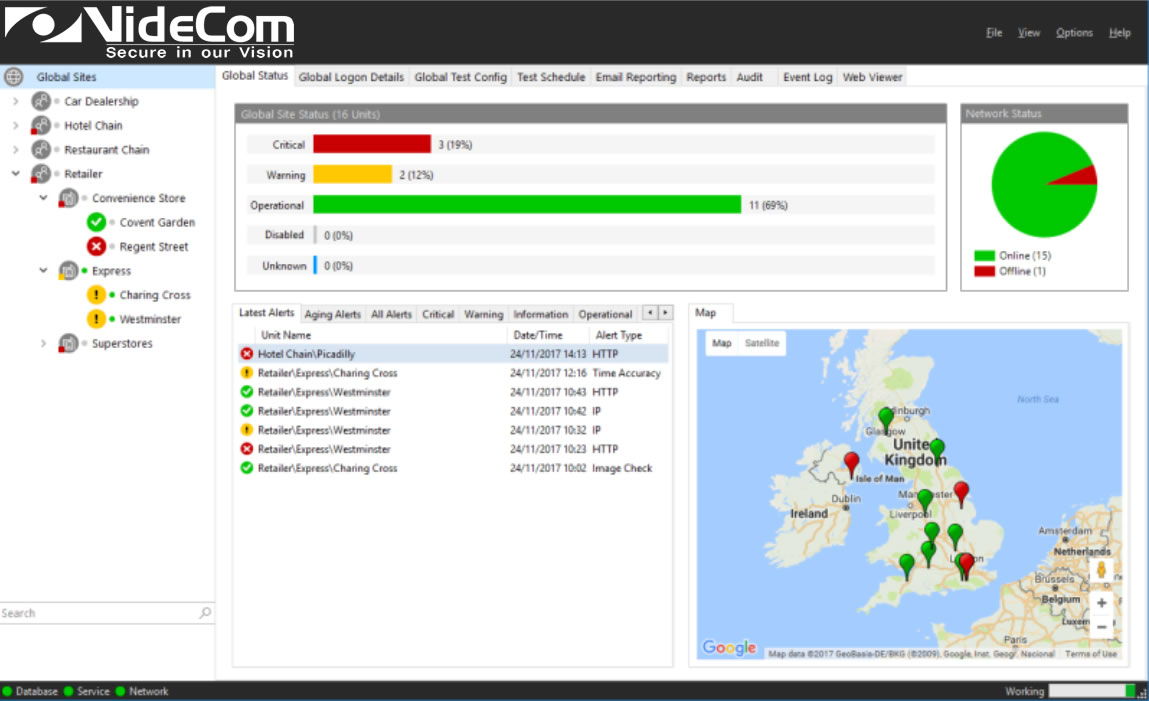Open the Options menu
Image resolution: width=1149 pixels, height=701 pixels.
tap(1074, 33)
